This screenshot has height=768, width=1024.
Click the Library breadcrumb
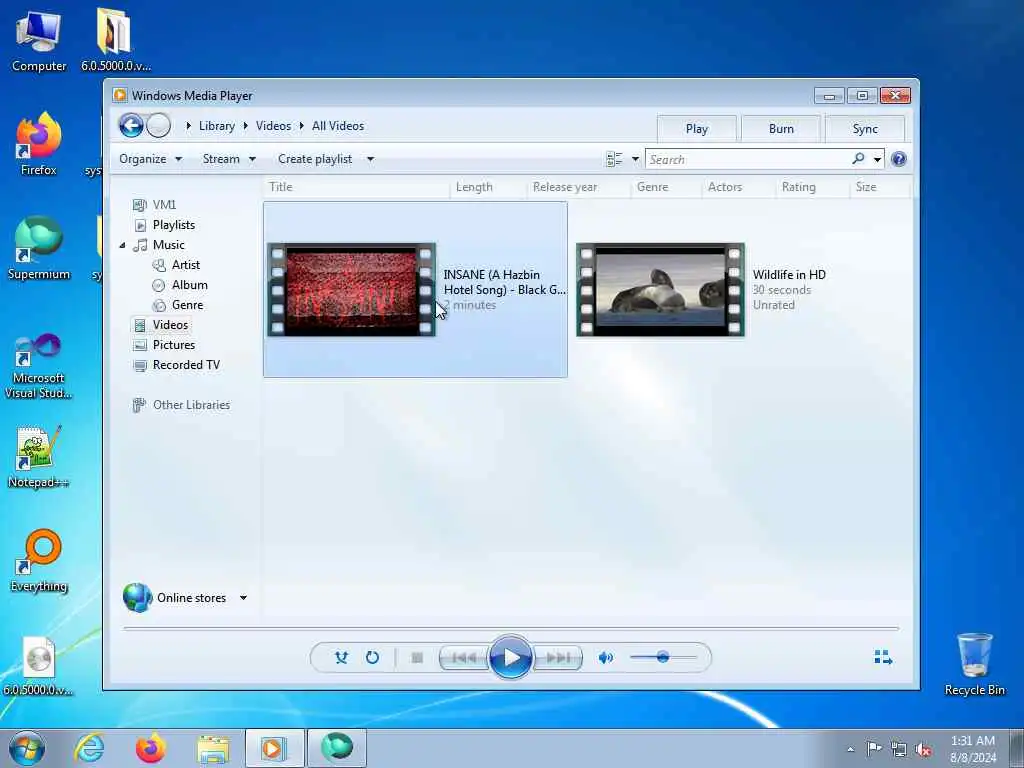(217, 125)
